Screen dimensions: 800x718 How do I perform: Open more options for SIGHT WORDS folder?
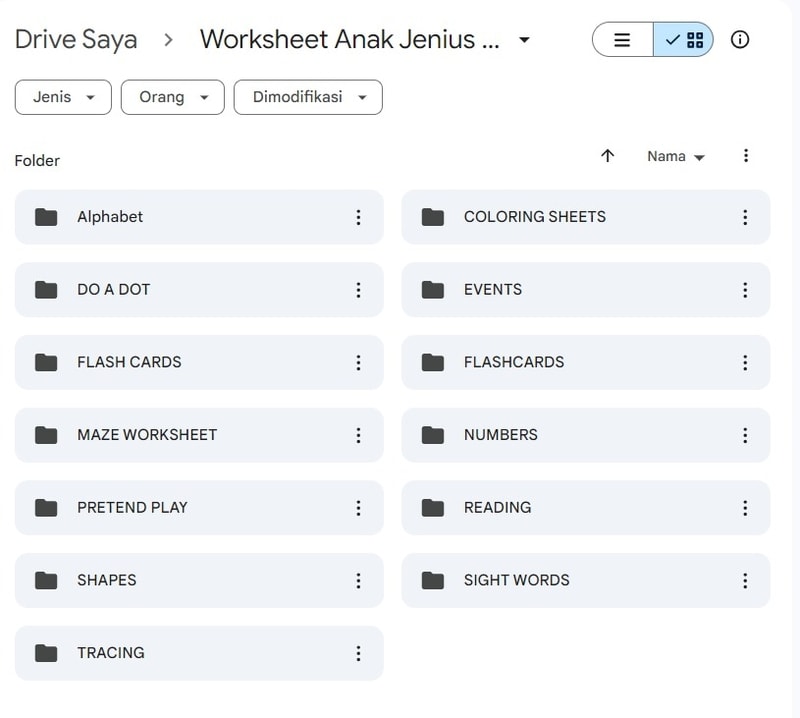pyautogui.click(x=745, y=580)
